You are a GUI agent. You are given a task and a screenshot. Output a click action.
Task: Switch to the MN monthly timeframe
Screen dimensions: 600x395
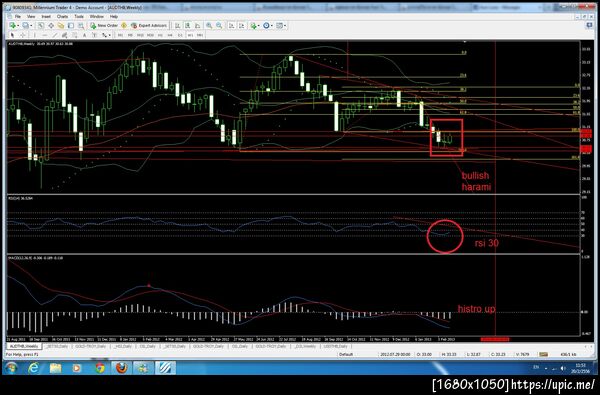click(x=200, y=35)
